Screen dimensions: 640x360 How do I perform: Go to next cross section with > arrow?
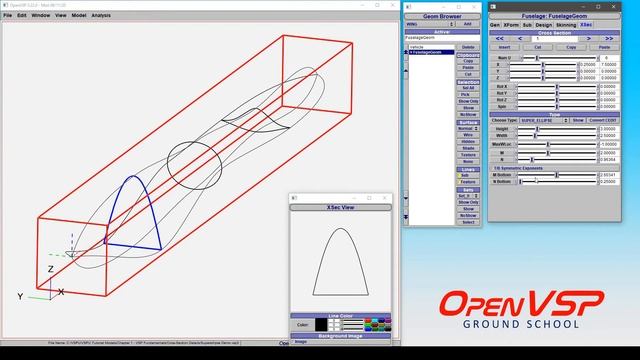pyautogui.click(x=589, y=38)
